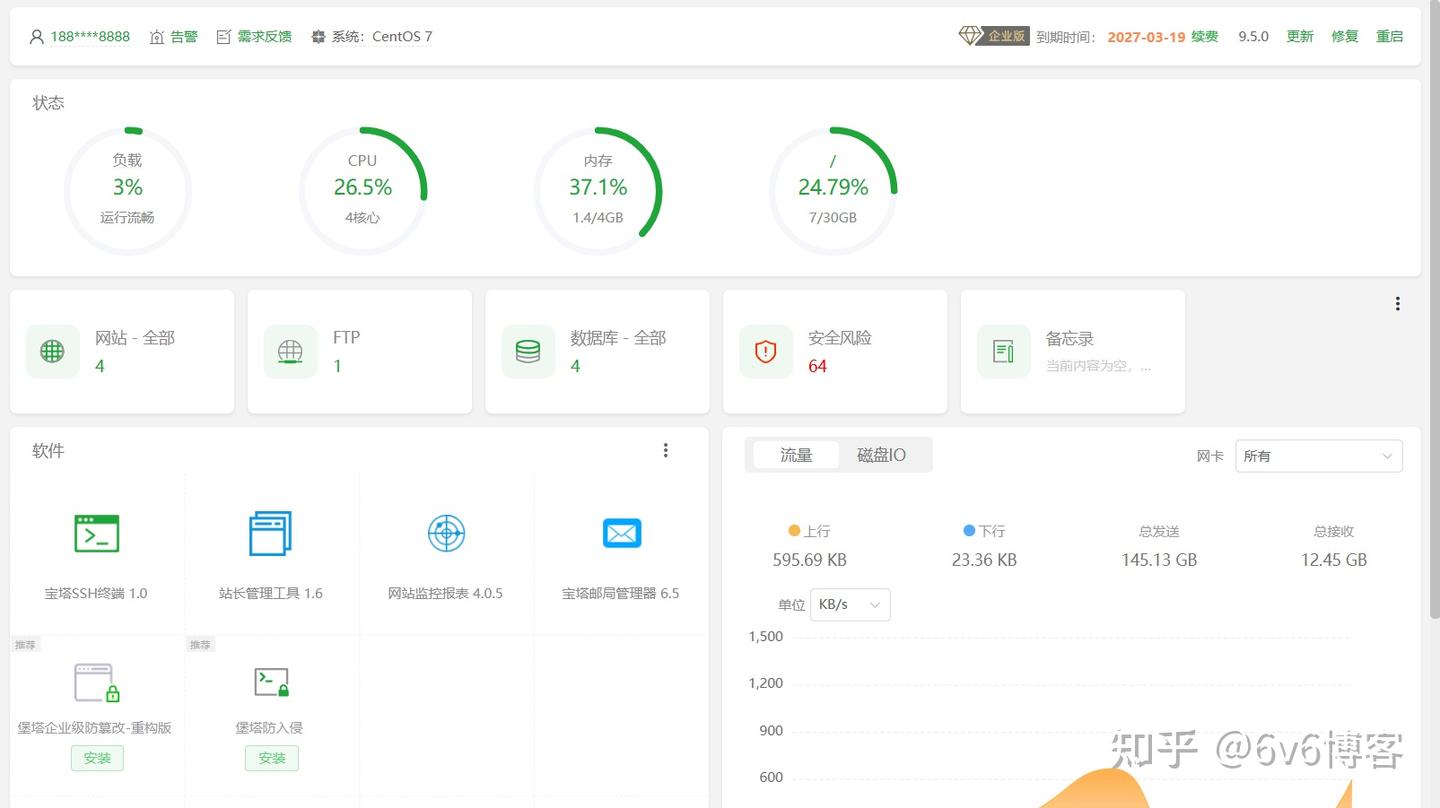Image resolution: width=1440 pixels, height=808 pixels.
Task: Click 系统: CentOS 7 label
Action: tap(382, 37)
